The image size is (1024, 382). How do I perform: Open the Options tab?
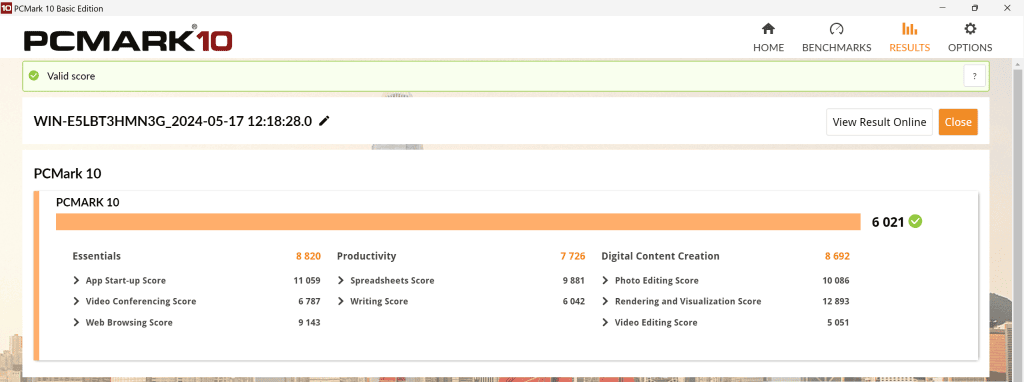coord(970,37)
